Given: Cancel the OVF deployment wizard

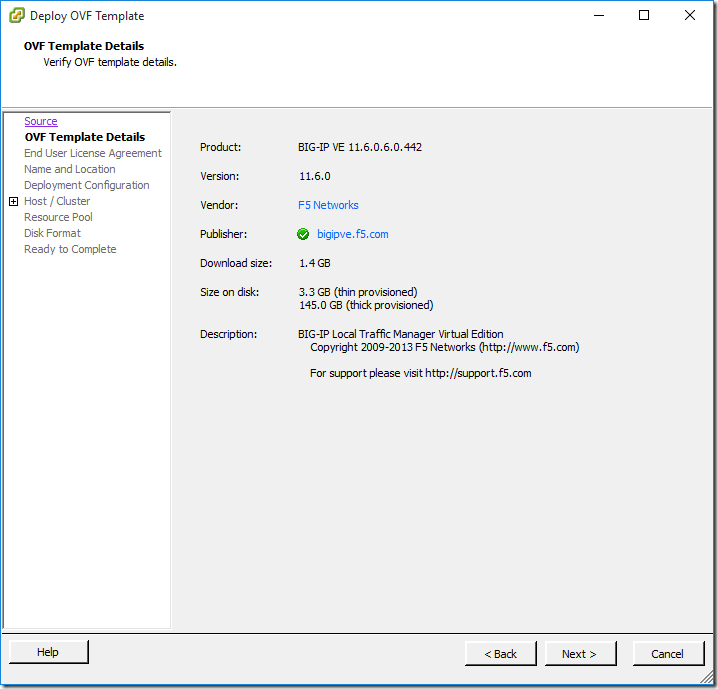Looking at the screenshot, I should [x=669, y=654].
